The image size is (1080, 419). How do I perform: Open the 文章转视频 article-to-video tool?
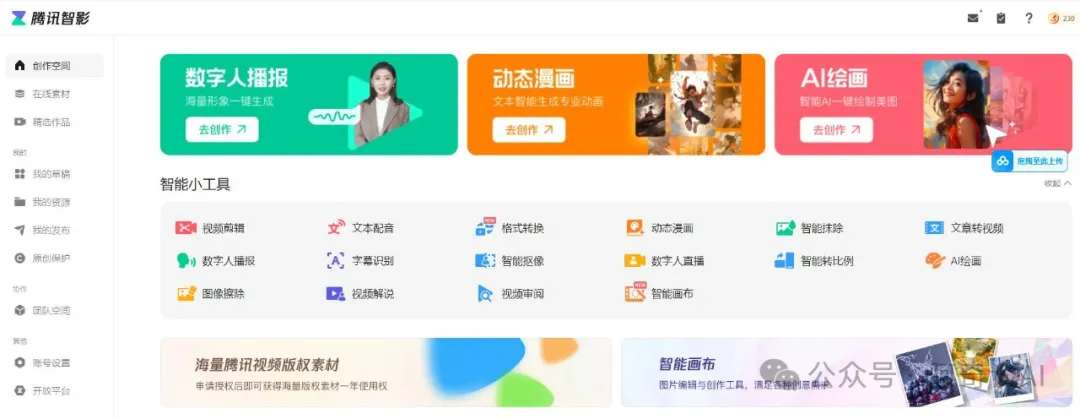pos(964,228)
